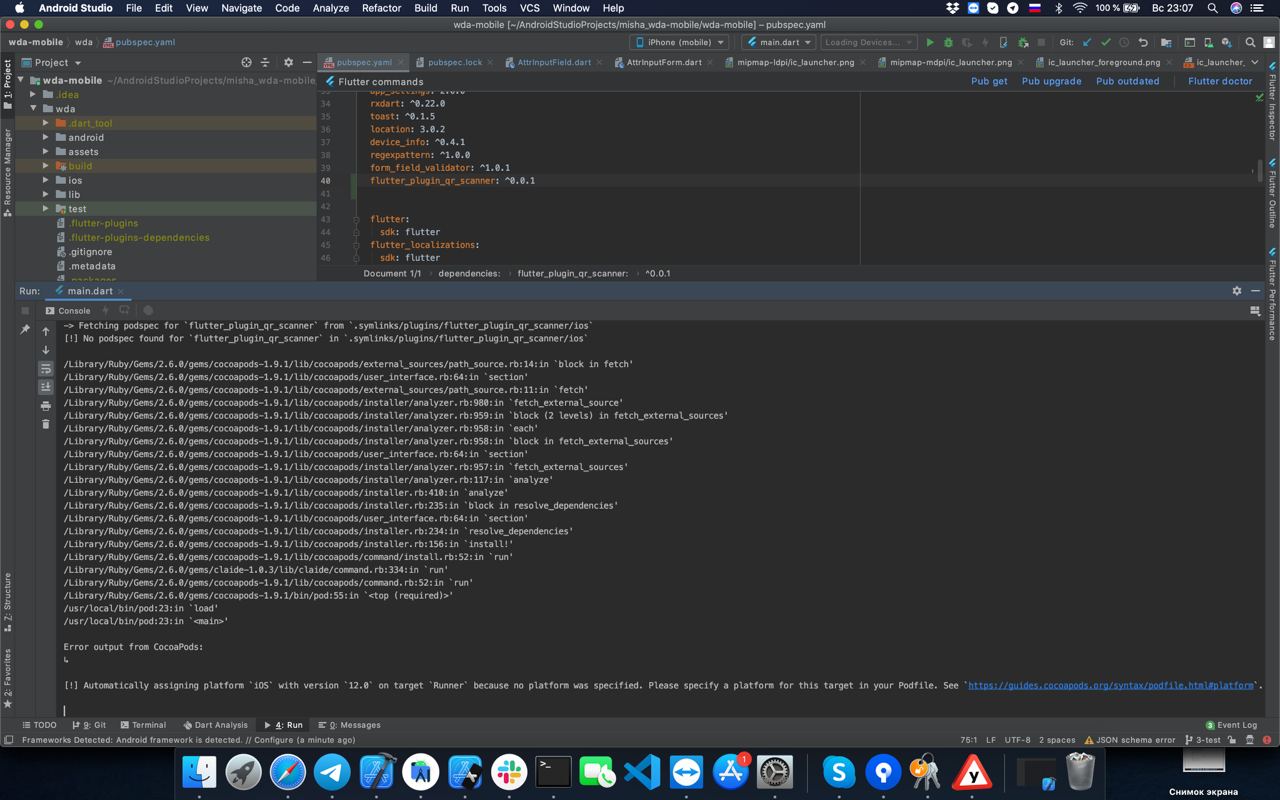Image resolution: width=1280 pixels, height=800 pixels.
Task: Toggle Flutter Outline side panel
Action: (1272, 192)
